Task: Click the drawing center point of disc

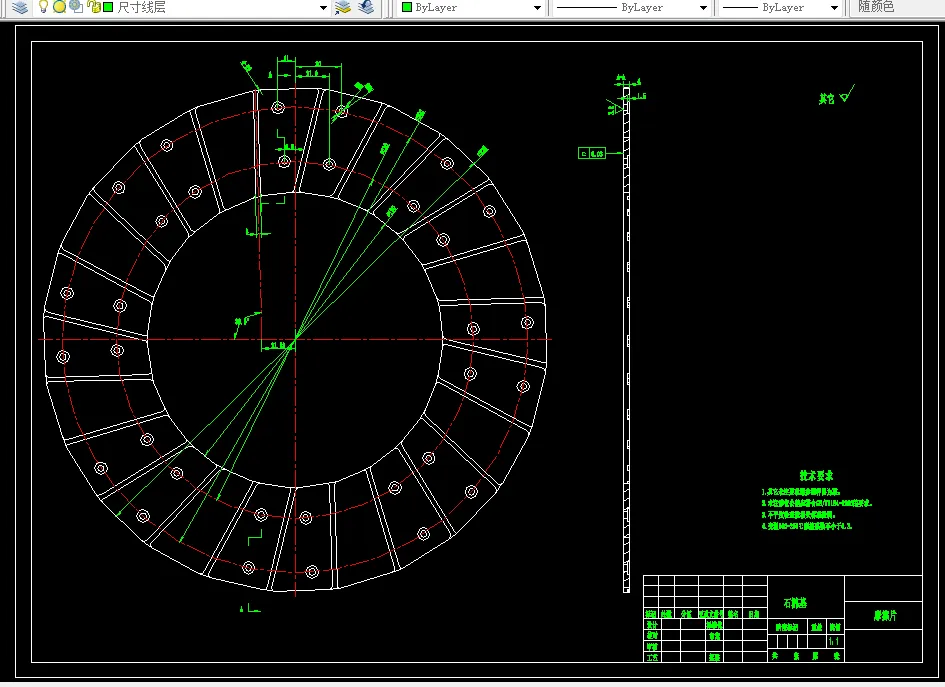Action: (293, 340)
